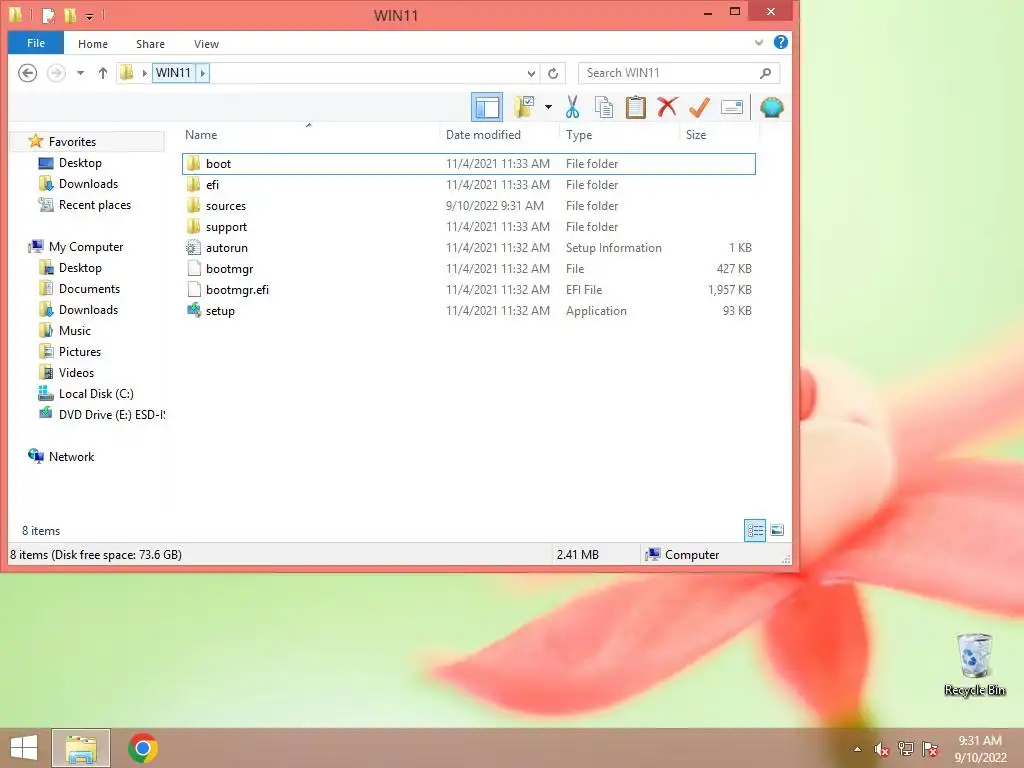Viewport: 1024px width, 768px height.
Task: Cut selection with the scissors icon
Action: [x=572, y=107]
